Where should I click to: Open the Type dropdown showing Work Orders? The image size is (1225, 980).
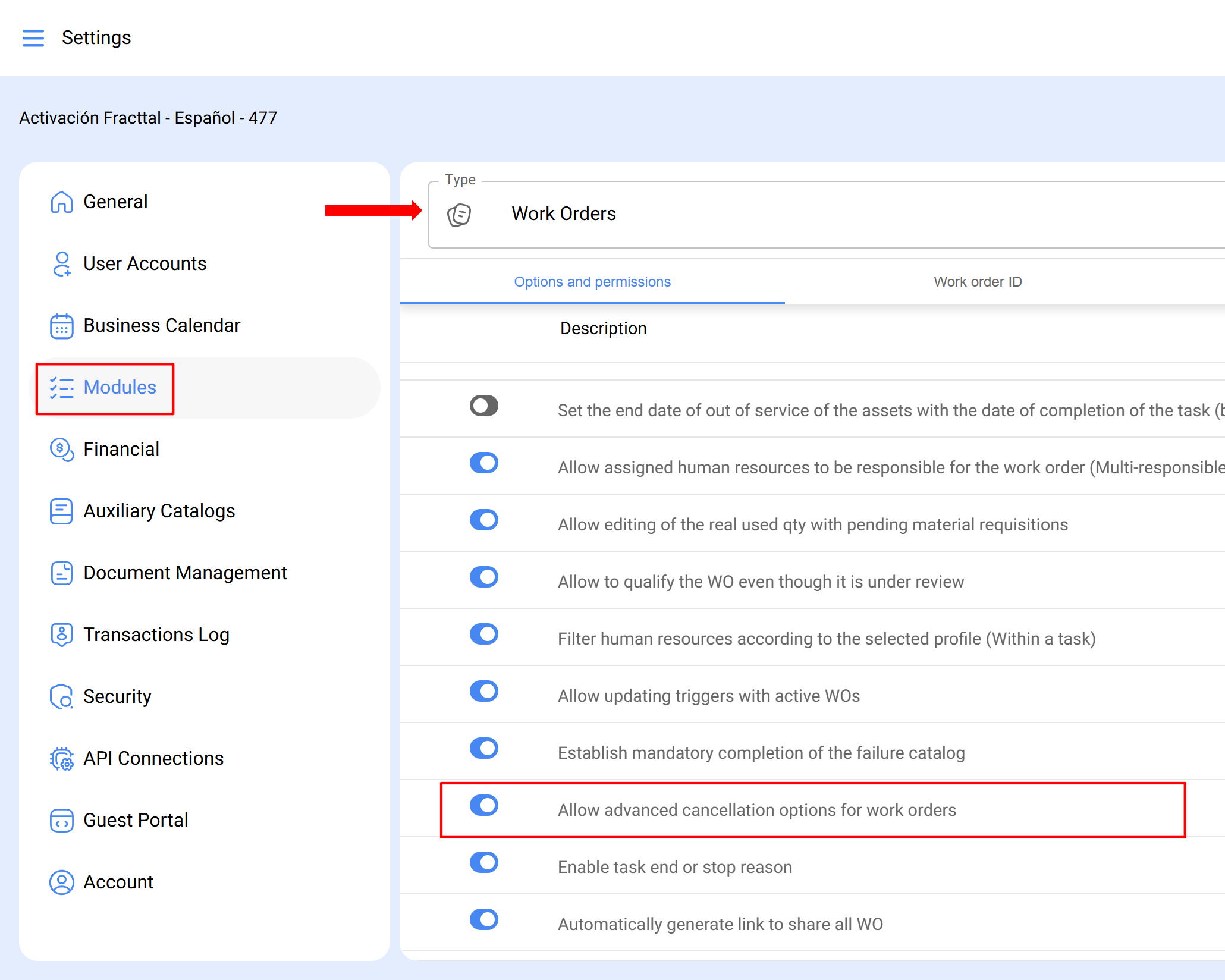click(827, 214)
